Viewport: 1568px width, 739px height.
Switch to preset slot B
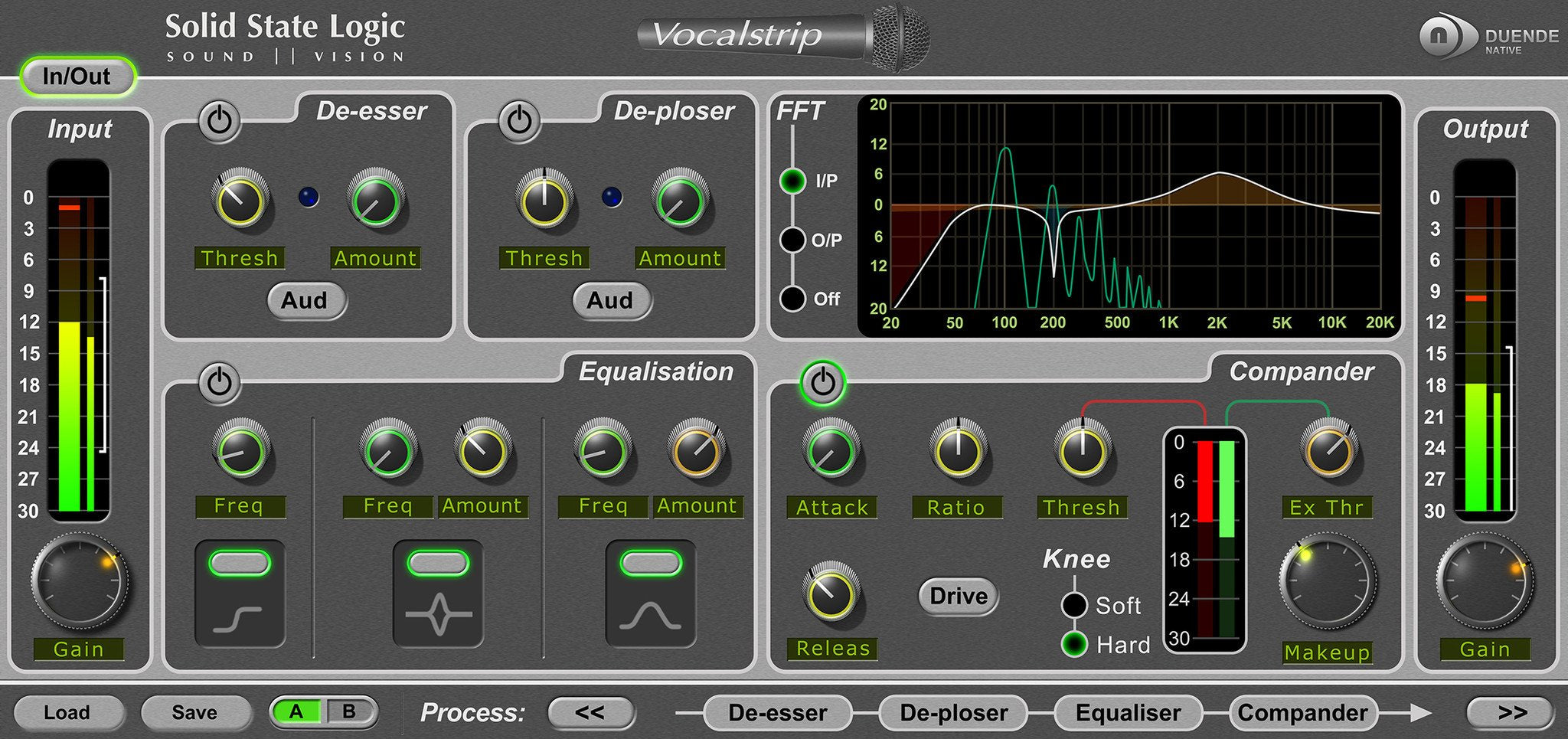(x=350, y=712)
